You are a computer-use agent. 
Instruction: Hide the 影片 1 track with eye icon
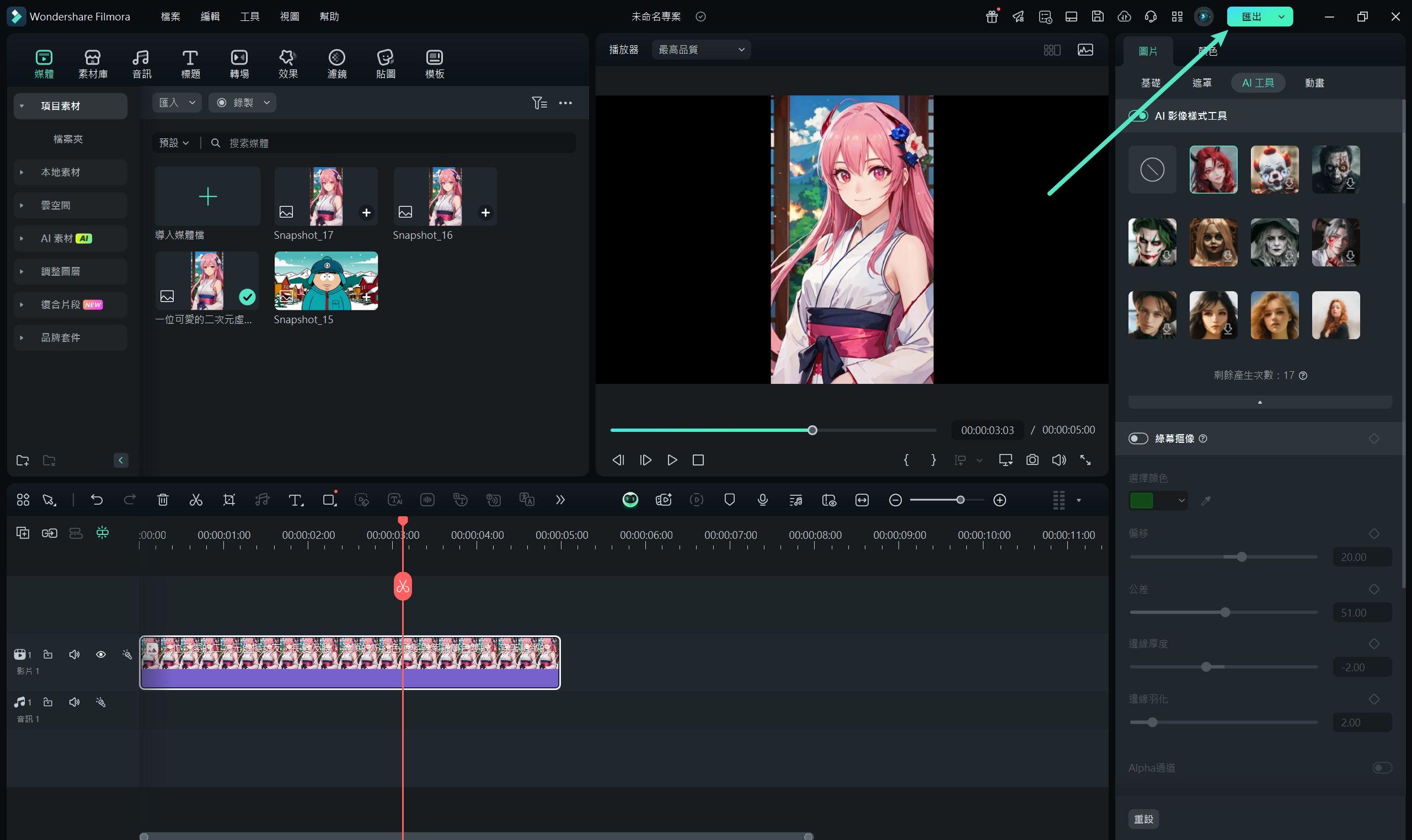(x=101, y=654)
